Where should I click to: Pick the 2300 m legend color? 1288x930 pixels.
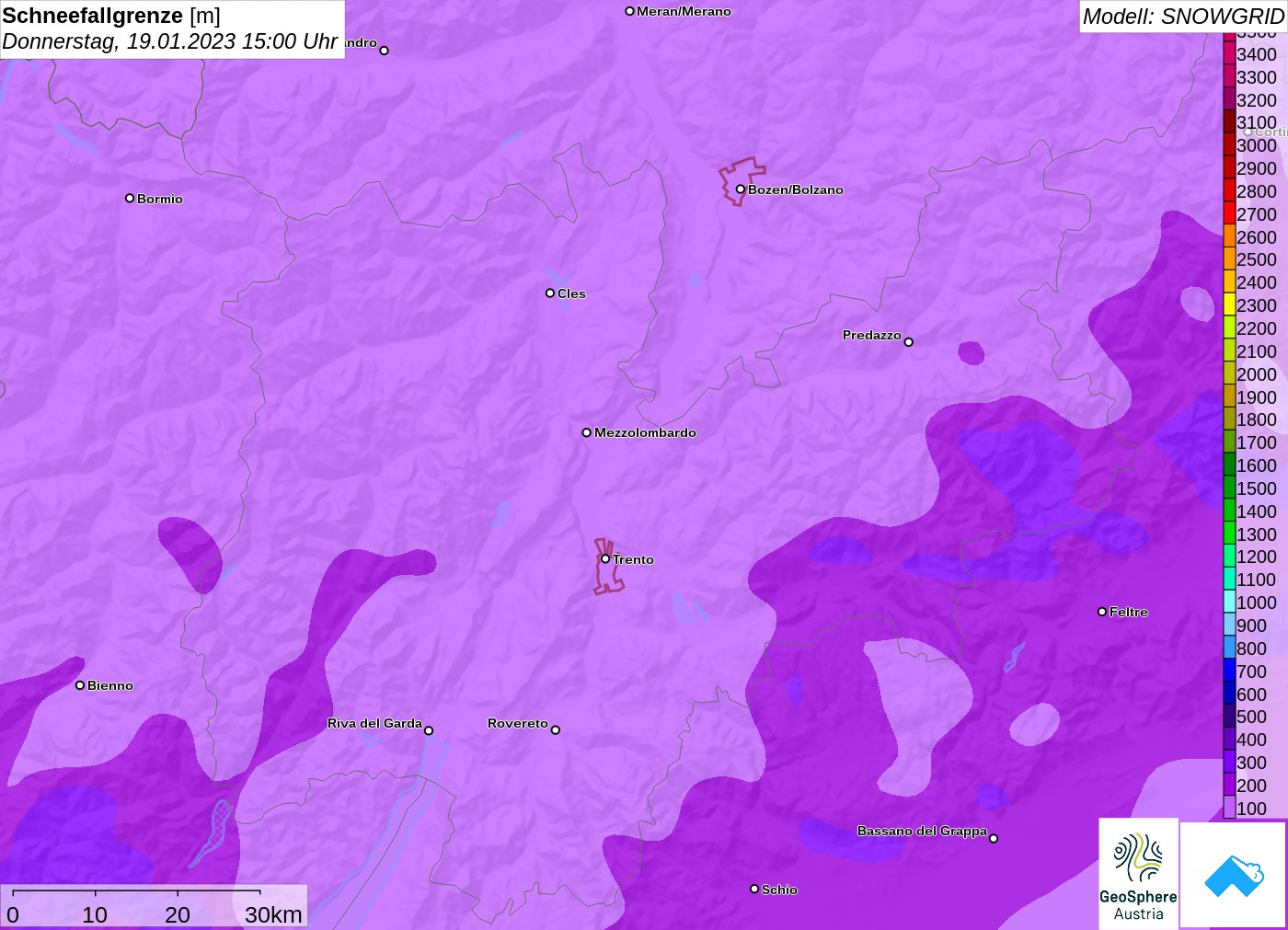coord(1229,305)
